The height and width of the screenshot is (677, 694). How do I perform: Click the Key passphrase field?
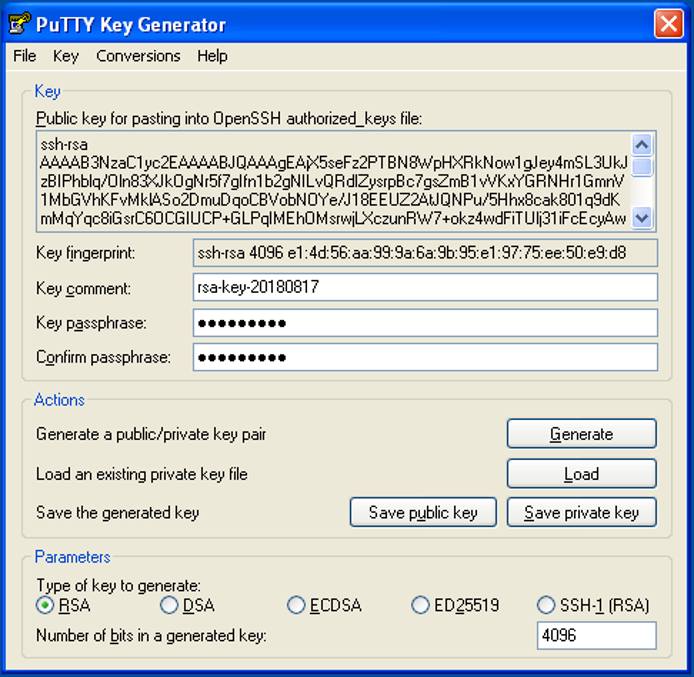[425, 323]
